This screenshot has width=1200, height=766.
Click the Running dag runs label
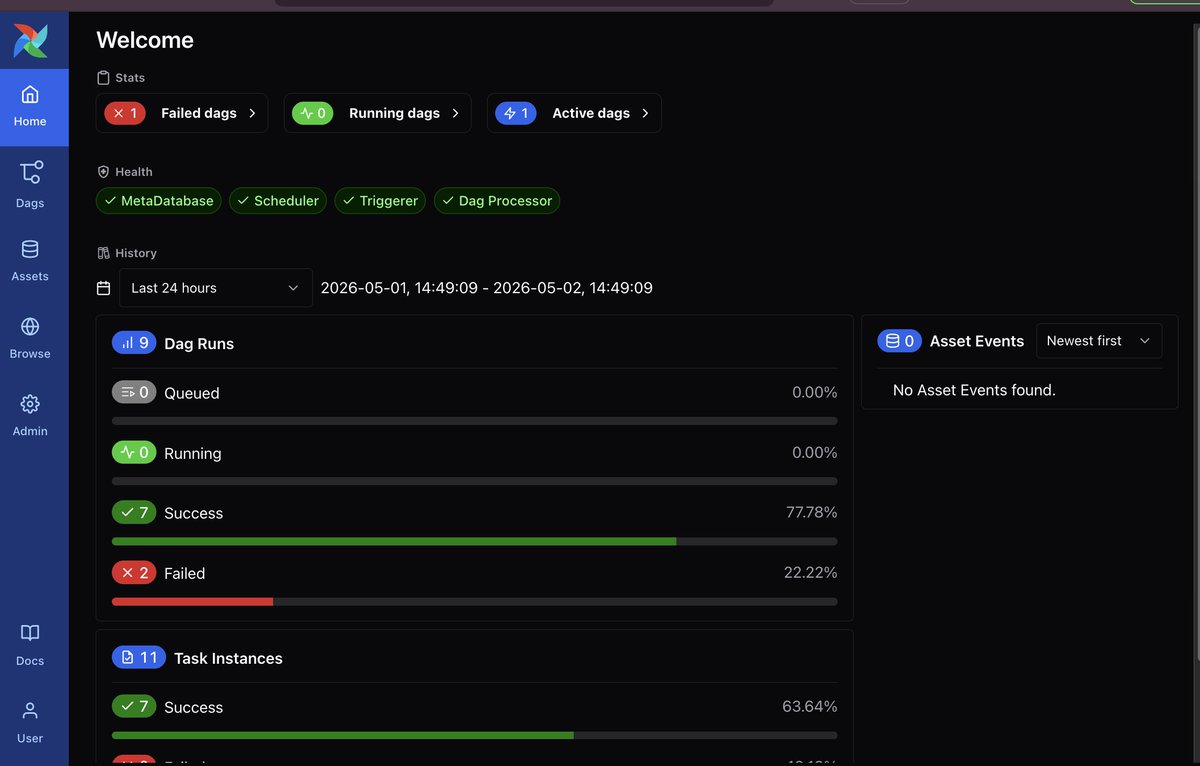(193, 453)
